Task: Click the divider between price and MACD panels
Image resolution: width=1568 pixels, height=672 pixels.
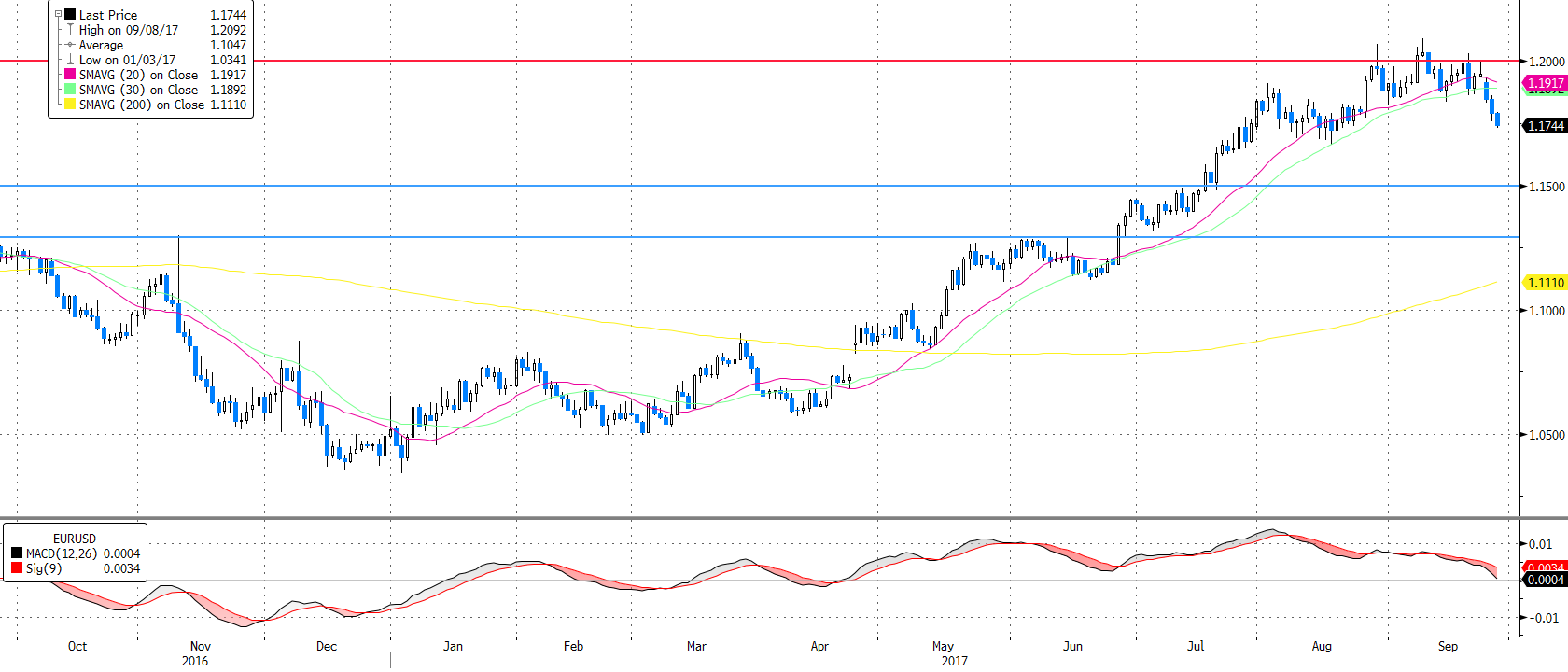Action: click(x=747, y=518)
